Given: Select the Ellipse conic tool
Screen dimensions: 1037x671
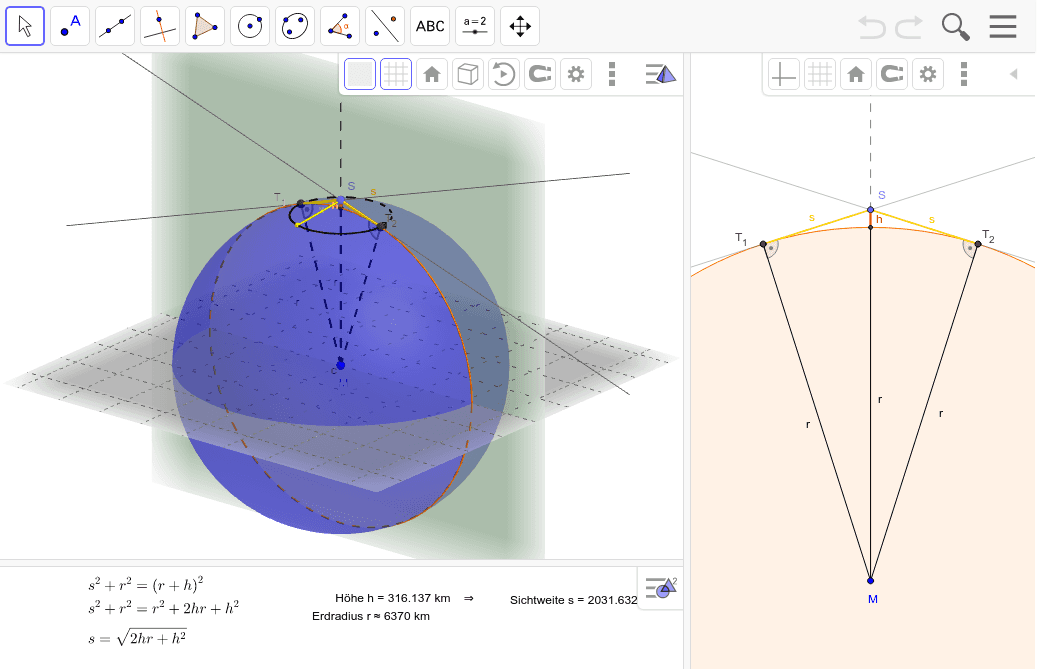Looking at the screenshot, I should 295,26.
